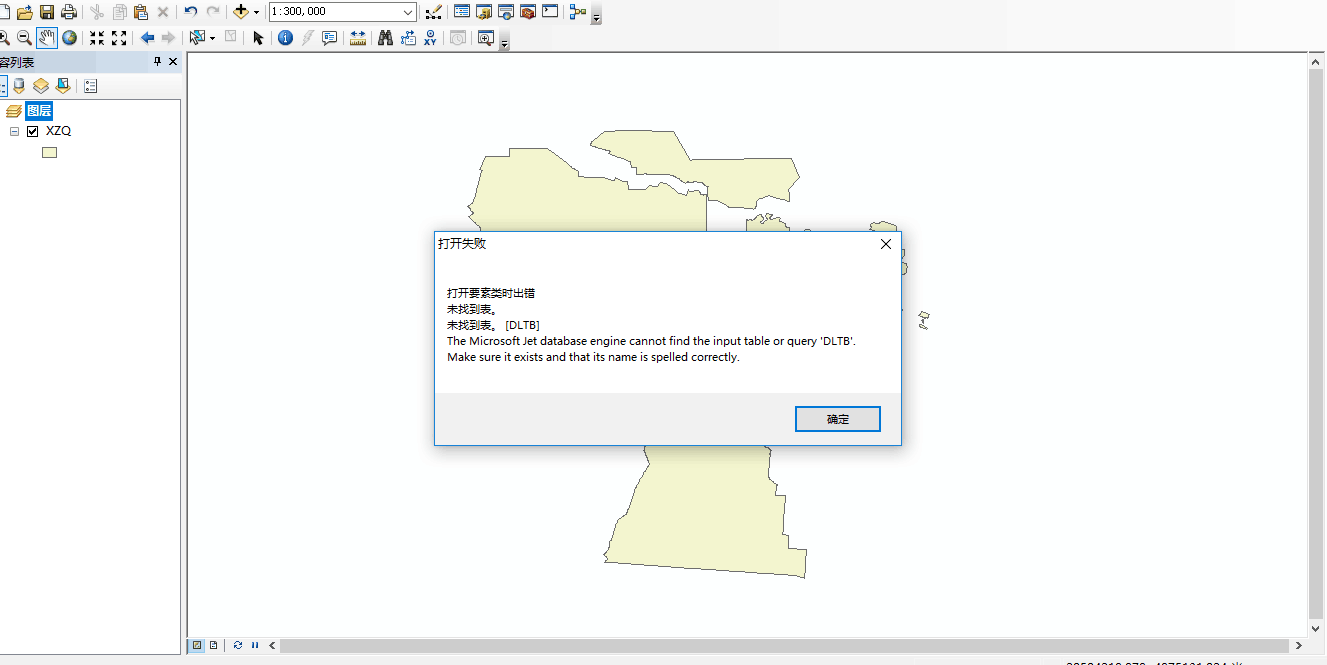Open the Measure ruler tool

tap(357, 38)
